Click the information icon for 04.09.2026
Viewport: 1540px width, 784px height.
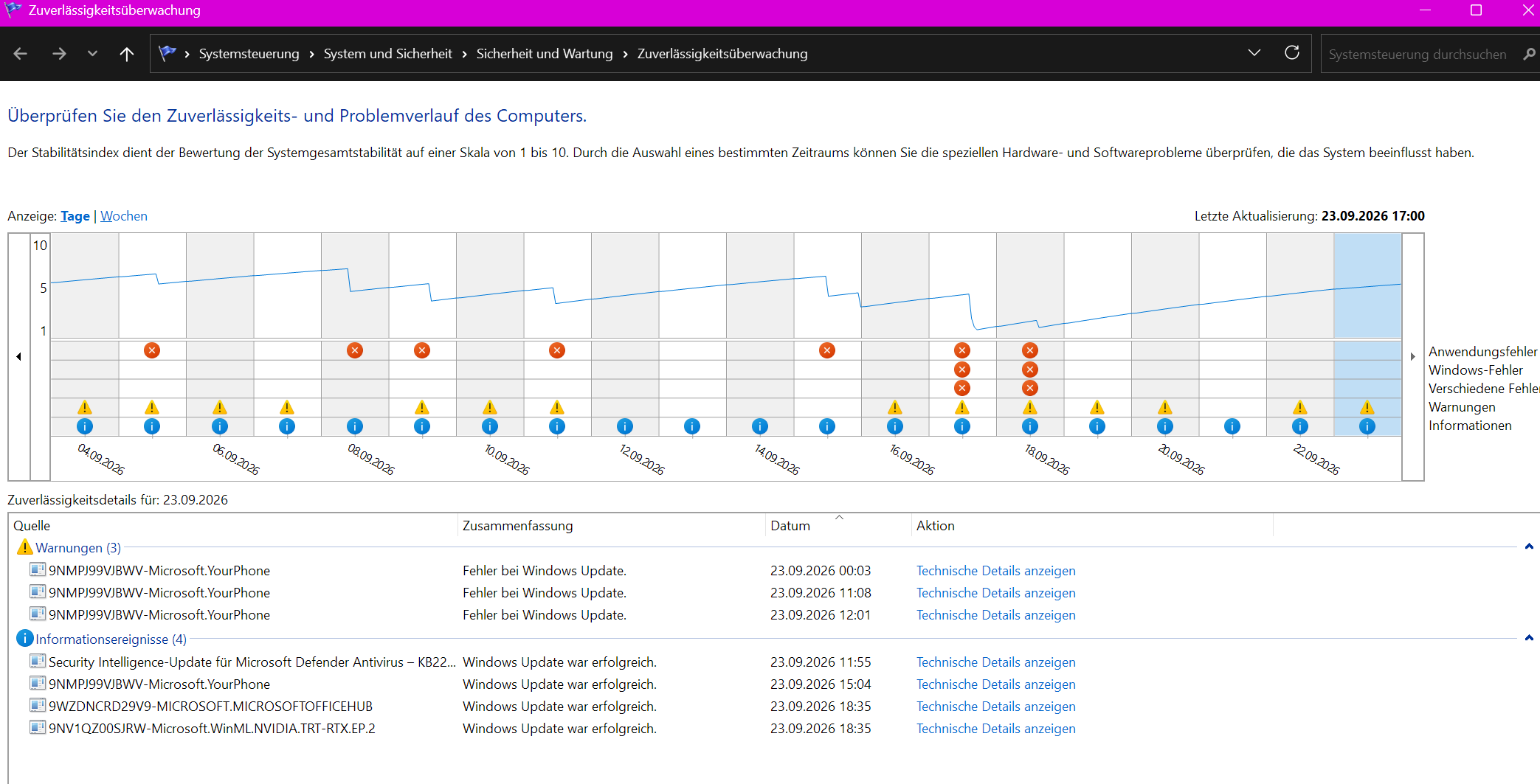coord(85,426)
